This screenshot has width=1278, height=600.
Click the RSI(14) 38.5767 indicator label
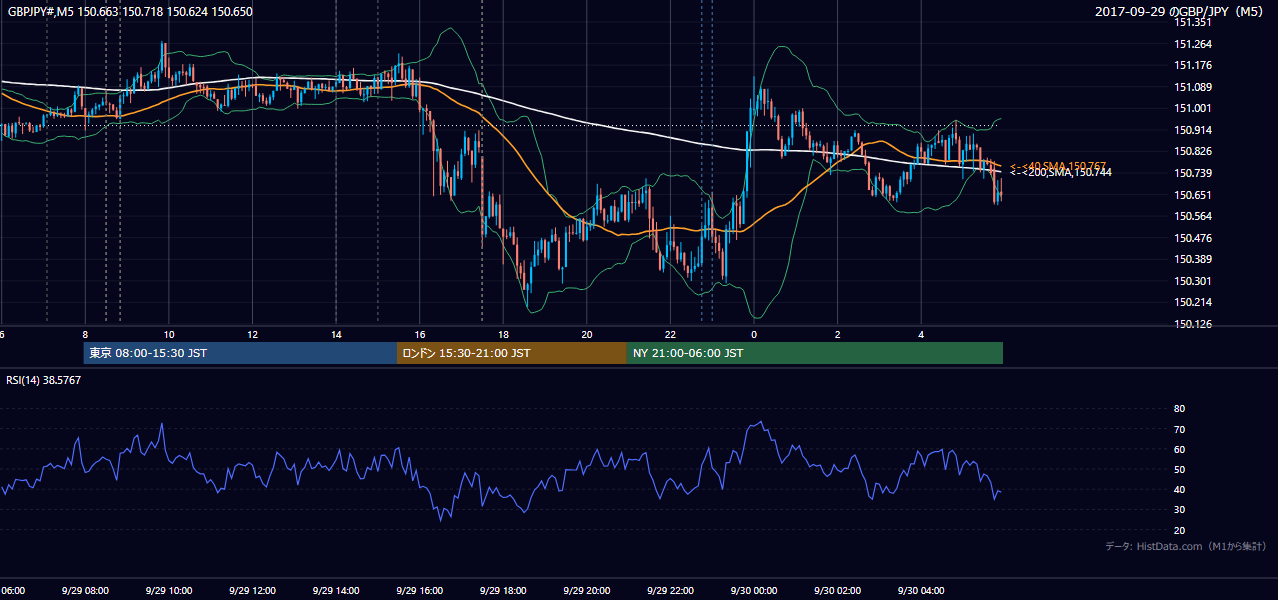click(x=43, y=380)
